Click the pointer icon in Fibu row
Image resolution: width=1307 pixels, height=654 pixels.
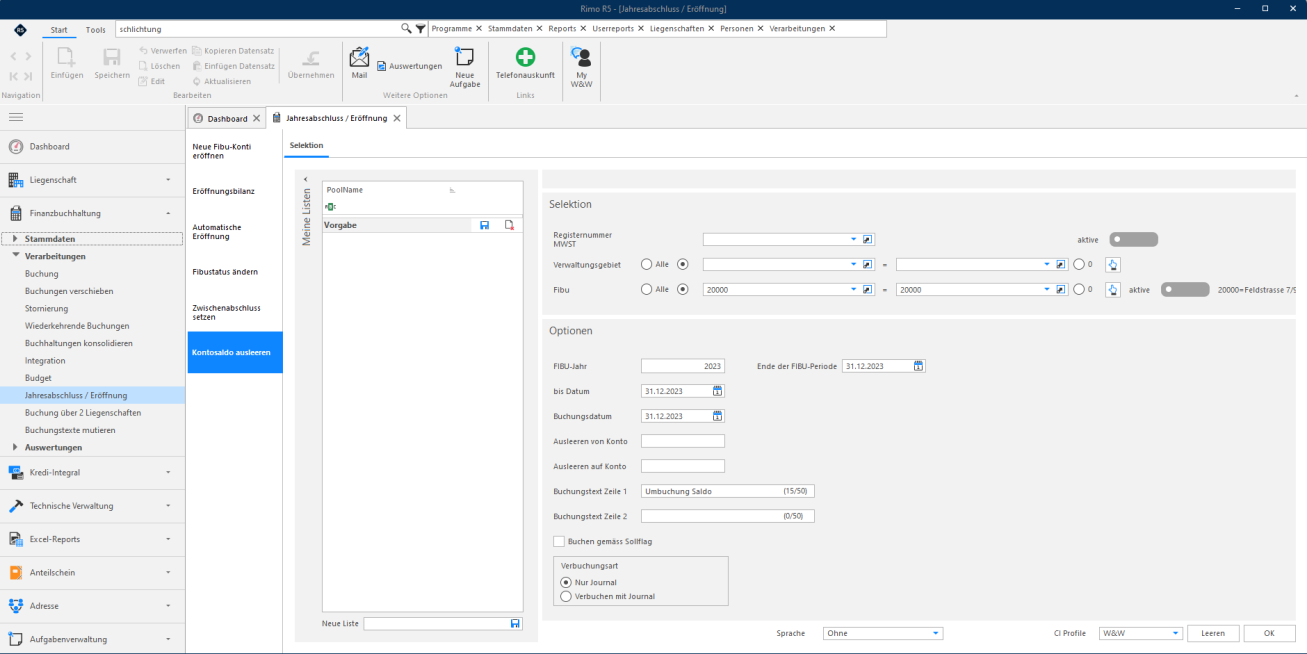[1113, 289]
